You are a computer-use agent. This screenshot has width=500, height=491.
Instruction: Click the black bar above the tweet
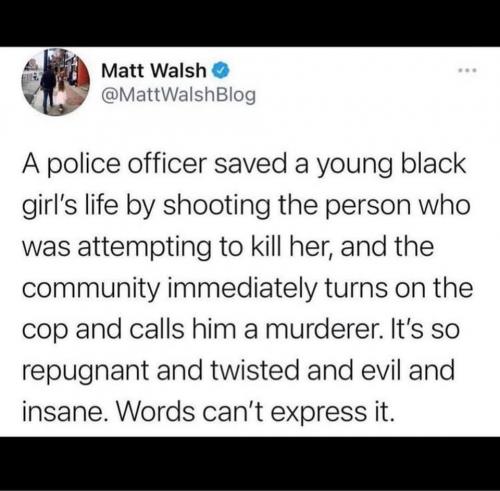pos(250,23)
